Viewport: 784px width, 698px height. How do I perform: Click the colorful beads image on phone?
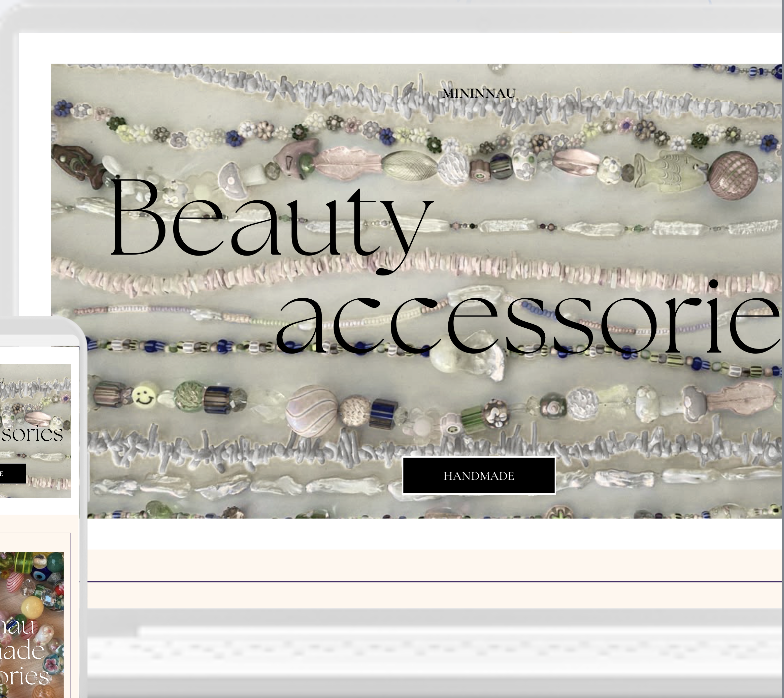[32, 625]
